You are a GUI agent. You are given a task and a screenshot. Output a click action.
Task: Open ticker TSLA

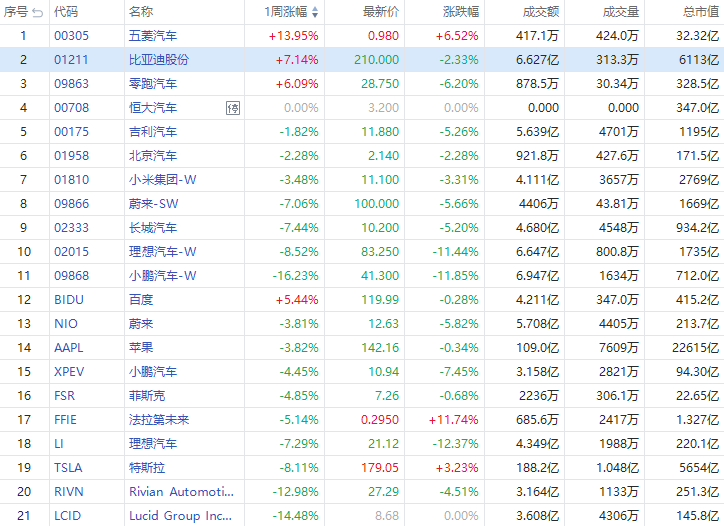pyautogui.click(x=68, y=468)
